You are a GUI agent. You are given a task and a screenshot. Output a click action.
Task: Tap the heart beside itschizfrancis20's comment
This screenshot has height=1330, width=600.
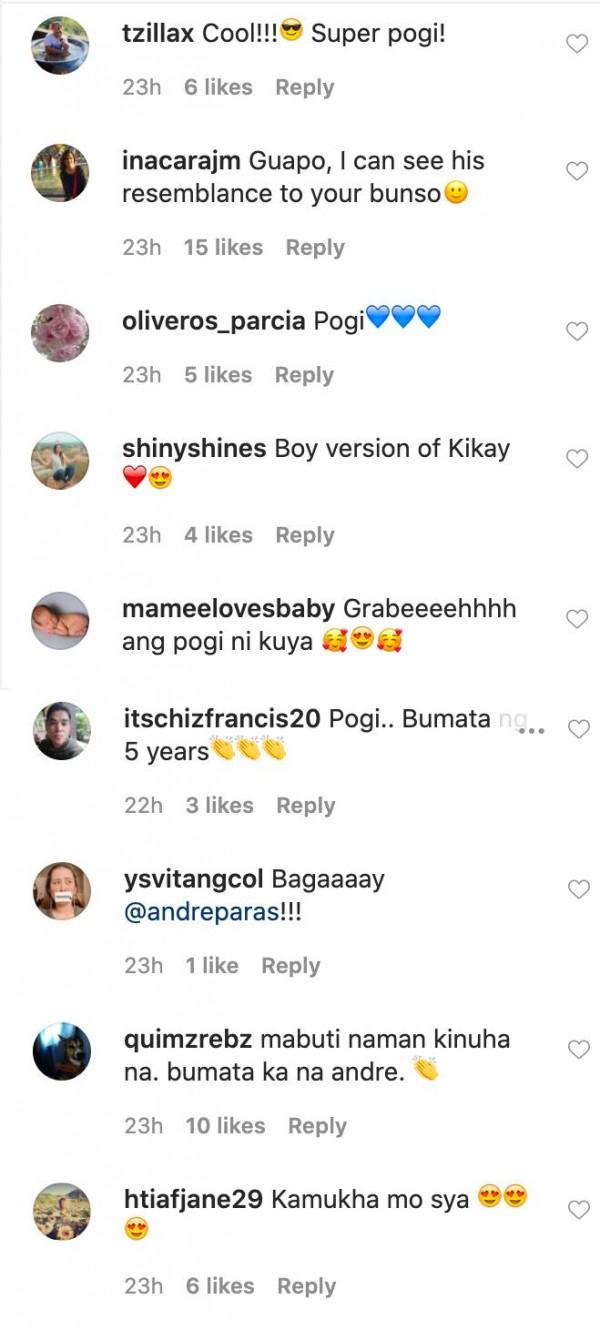pos(578,729)
